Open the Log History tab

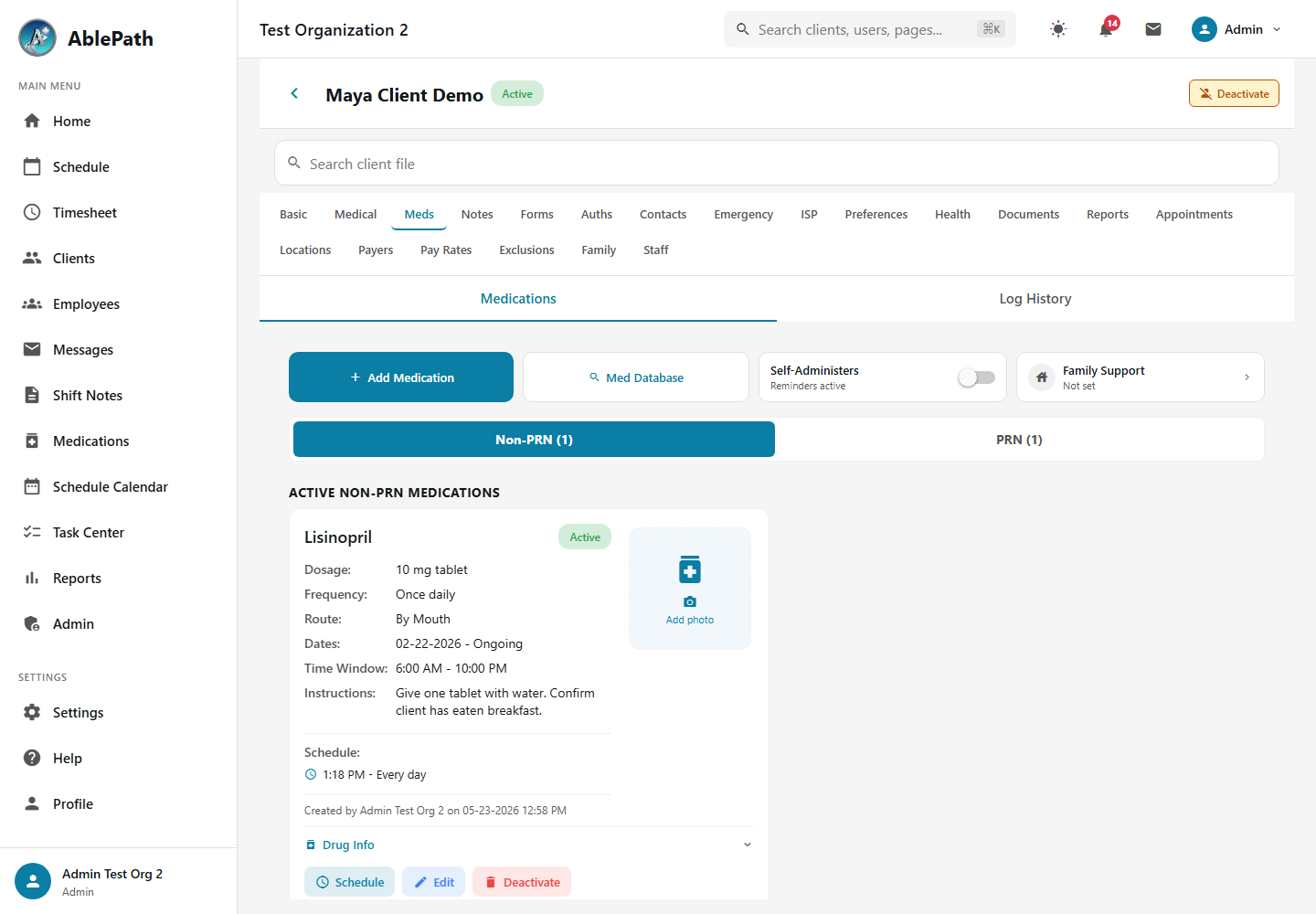1035,299
